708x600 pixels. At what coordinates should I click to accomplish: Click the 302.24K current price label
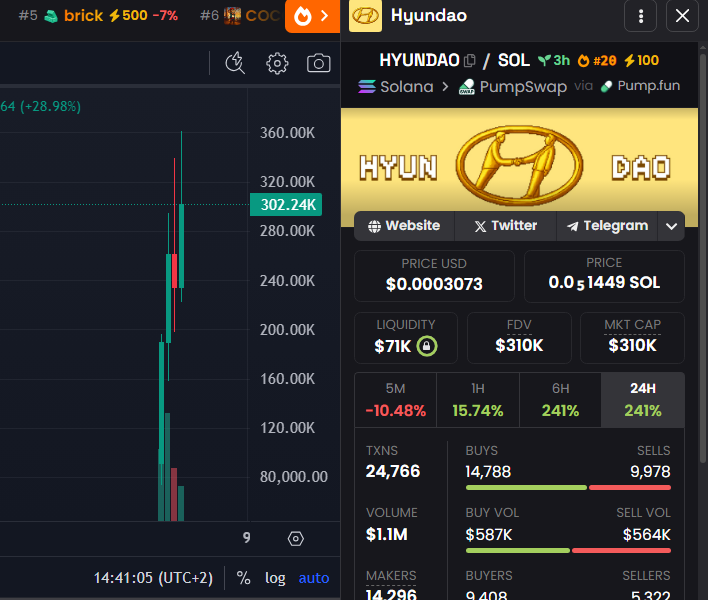coord(286,205)
